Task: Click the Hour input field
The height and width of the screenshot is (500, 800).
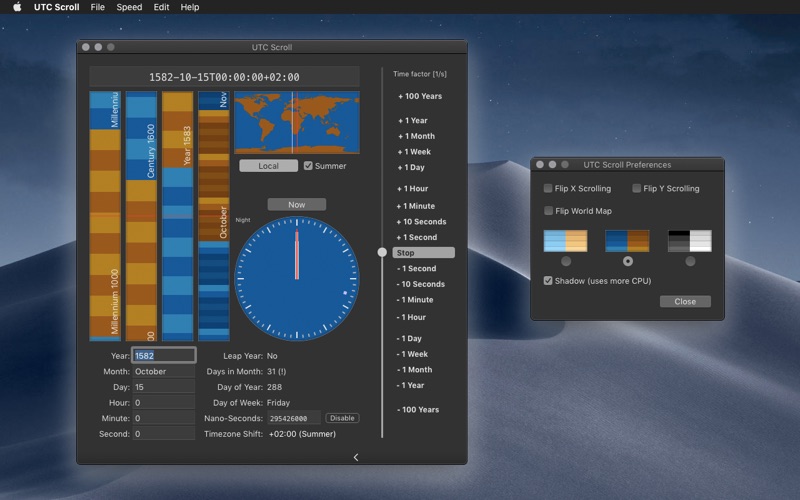Action: [x=164, y=403]
